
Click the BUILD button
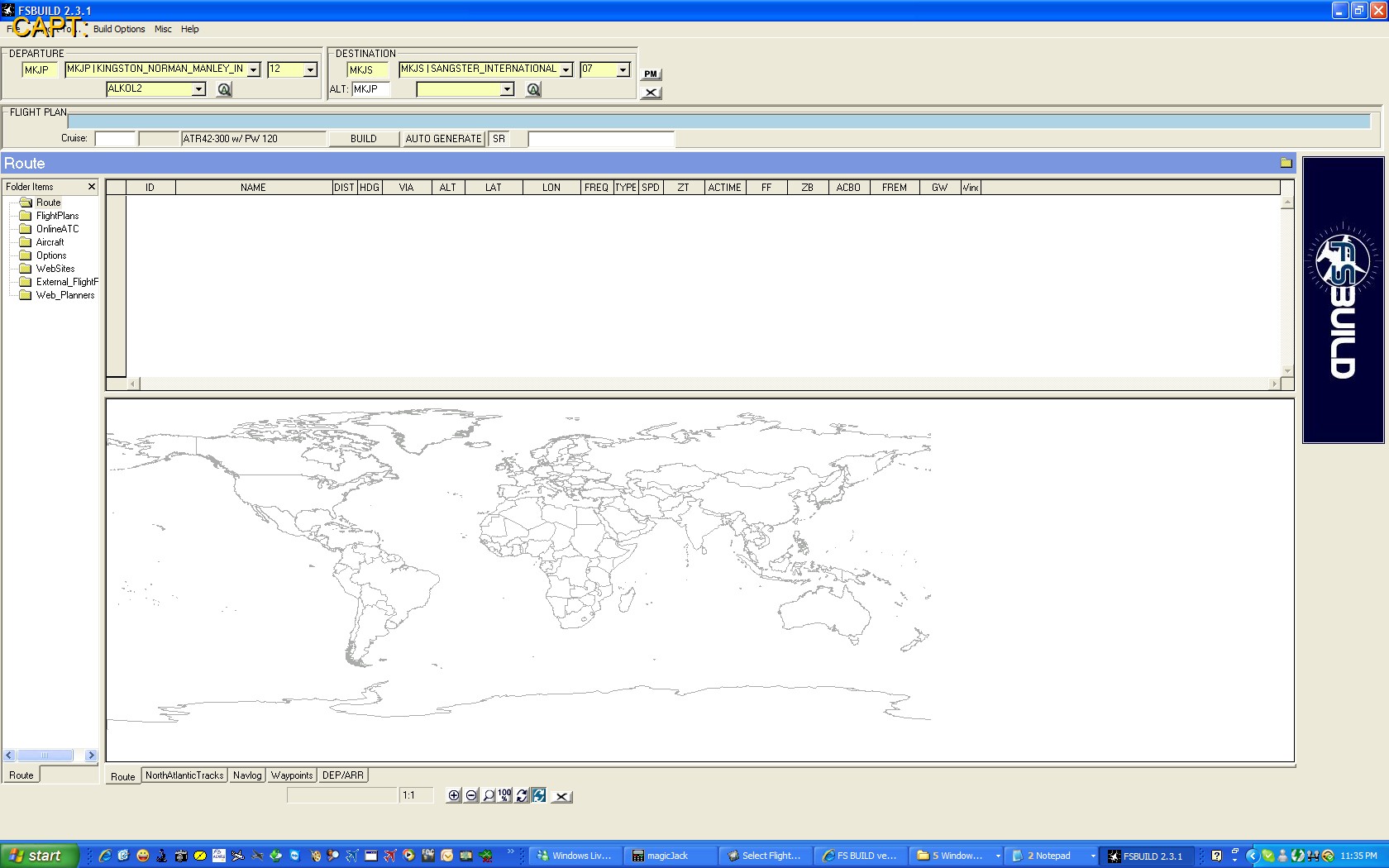pos(364,139)
